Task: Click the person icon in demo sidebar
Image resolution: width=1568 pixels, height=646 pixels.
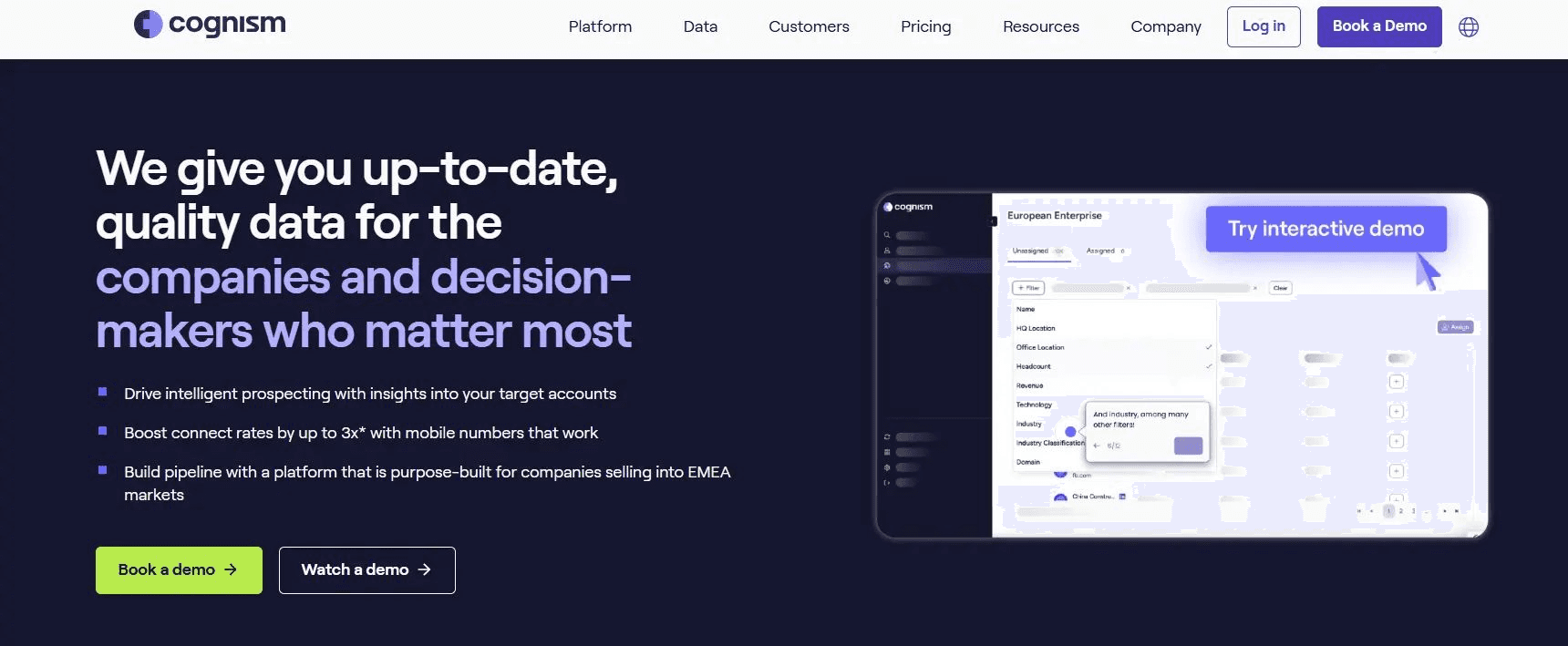Action: pyautogui.click(x=886, y=251)
